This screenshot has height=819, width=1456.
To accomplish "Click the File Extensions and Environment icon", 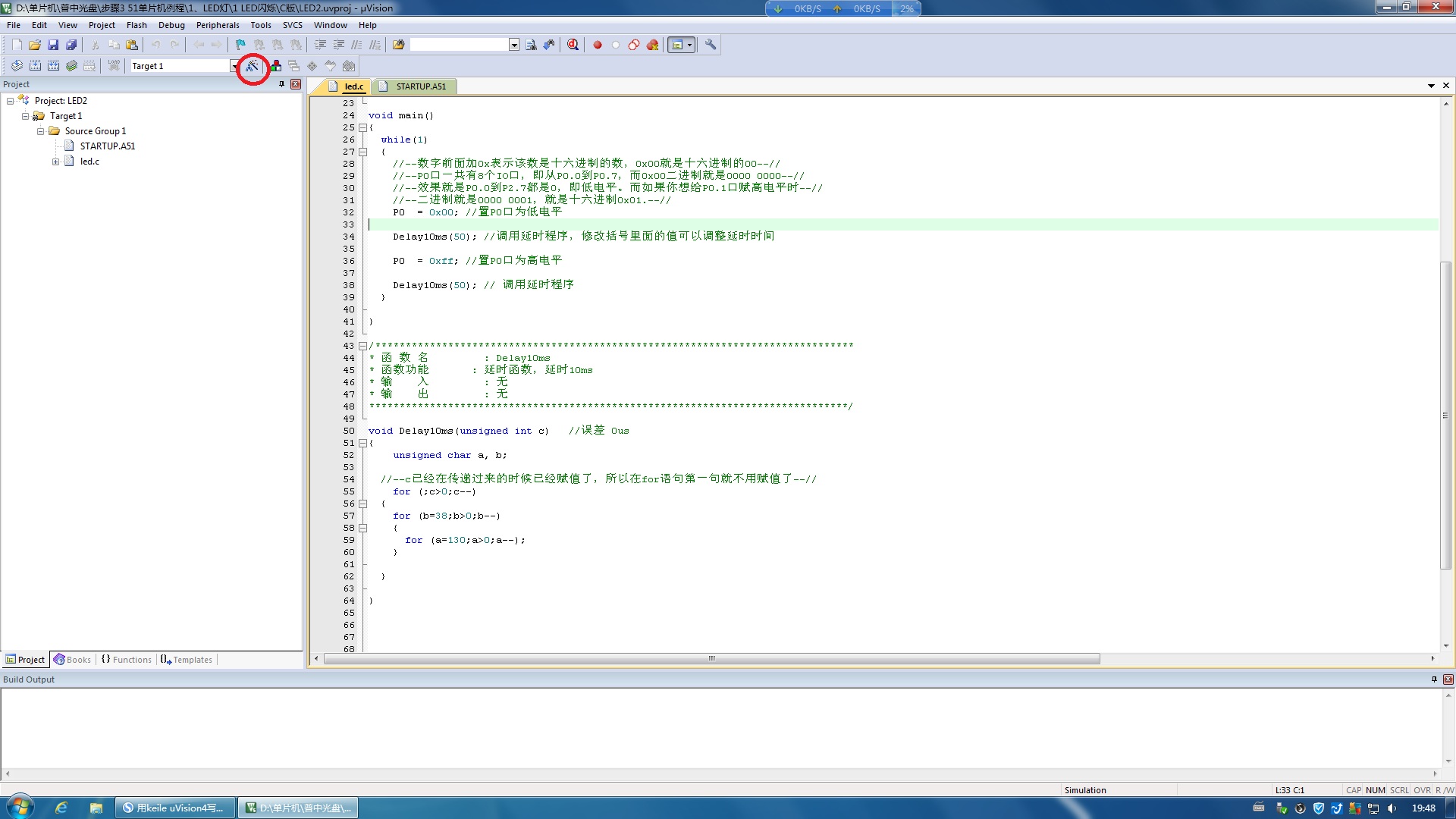I will (x=276, y=66).
